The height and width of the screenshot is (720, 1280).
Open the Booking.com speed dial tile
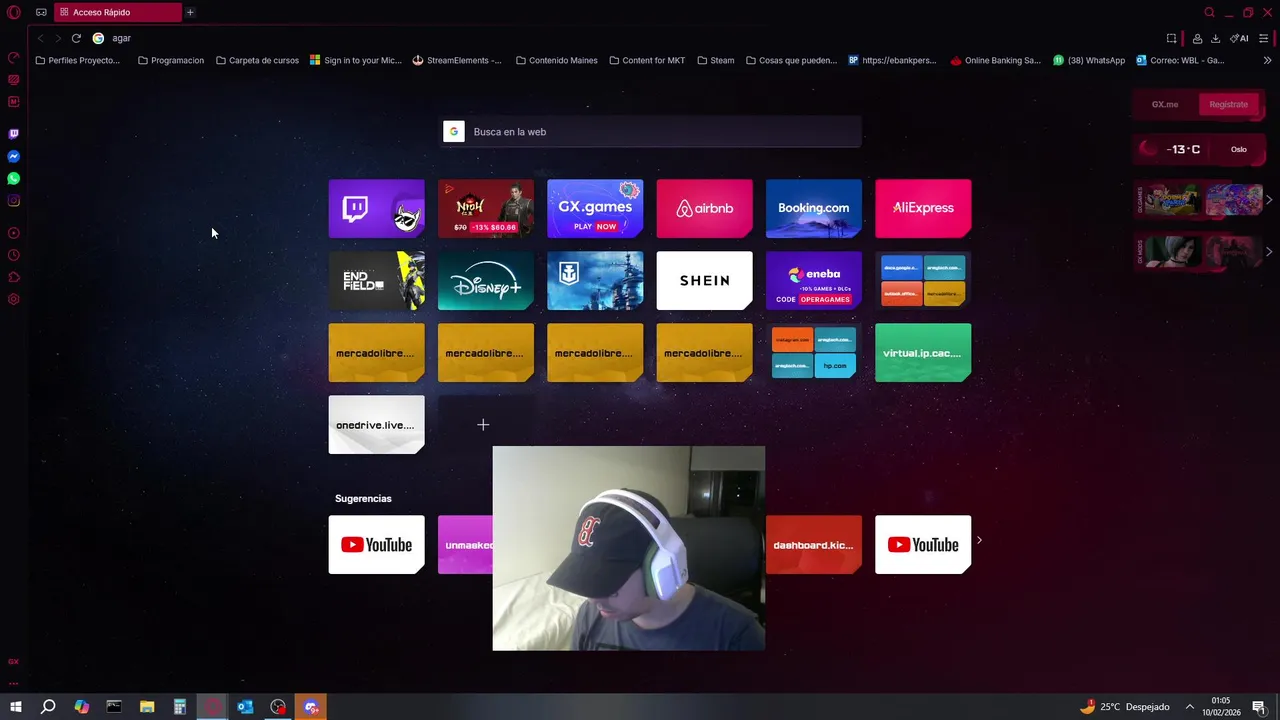click(x=813, y=208)
